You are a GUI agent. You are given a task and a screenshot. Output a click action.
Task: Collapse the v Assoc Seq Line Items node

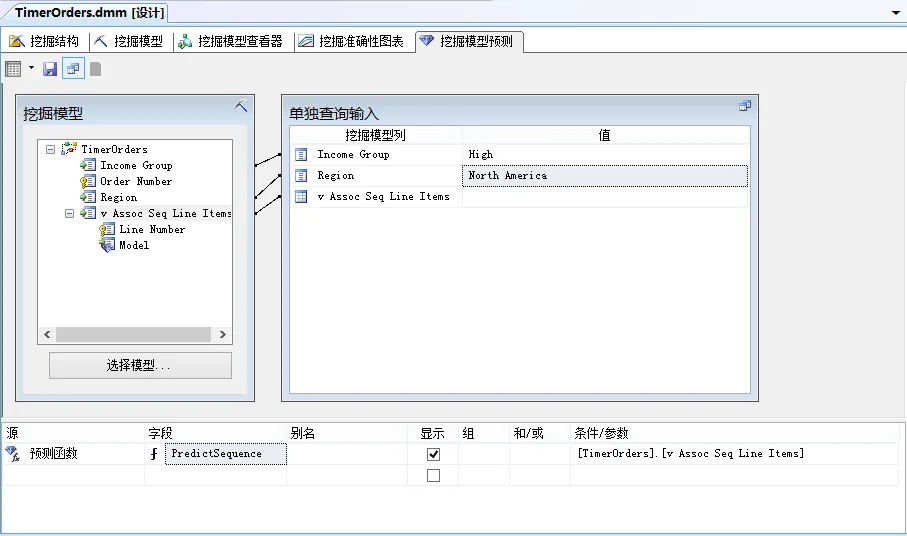tap(69, 213)
